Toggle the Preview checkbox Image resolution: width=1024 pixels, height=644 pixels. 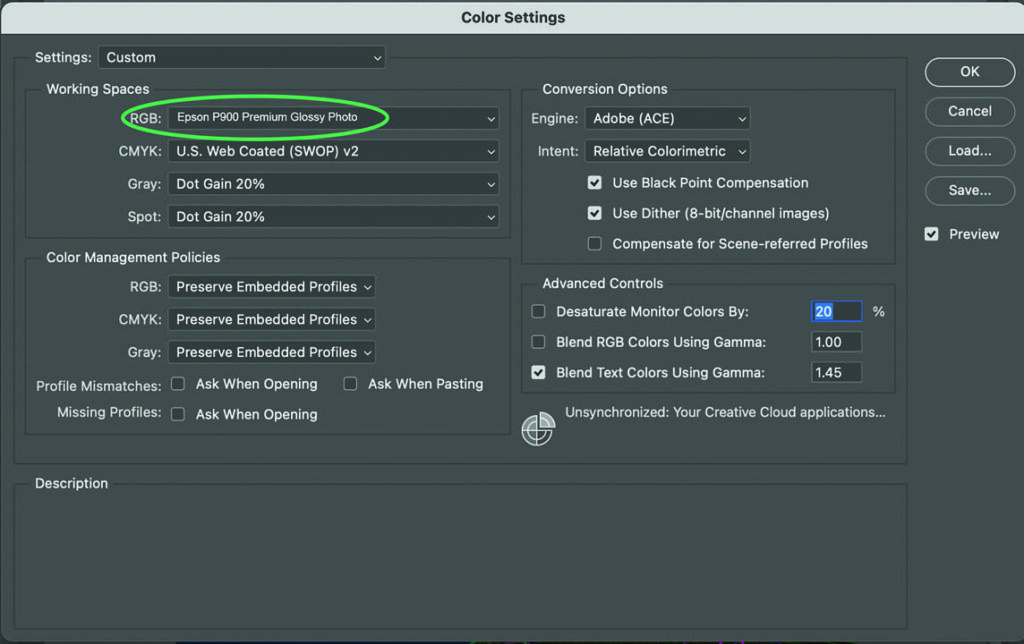coord(932,234)
